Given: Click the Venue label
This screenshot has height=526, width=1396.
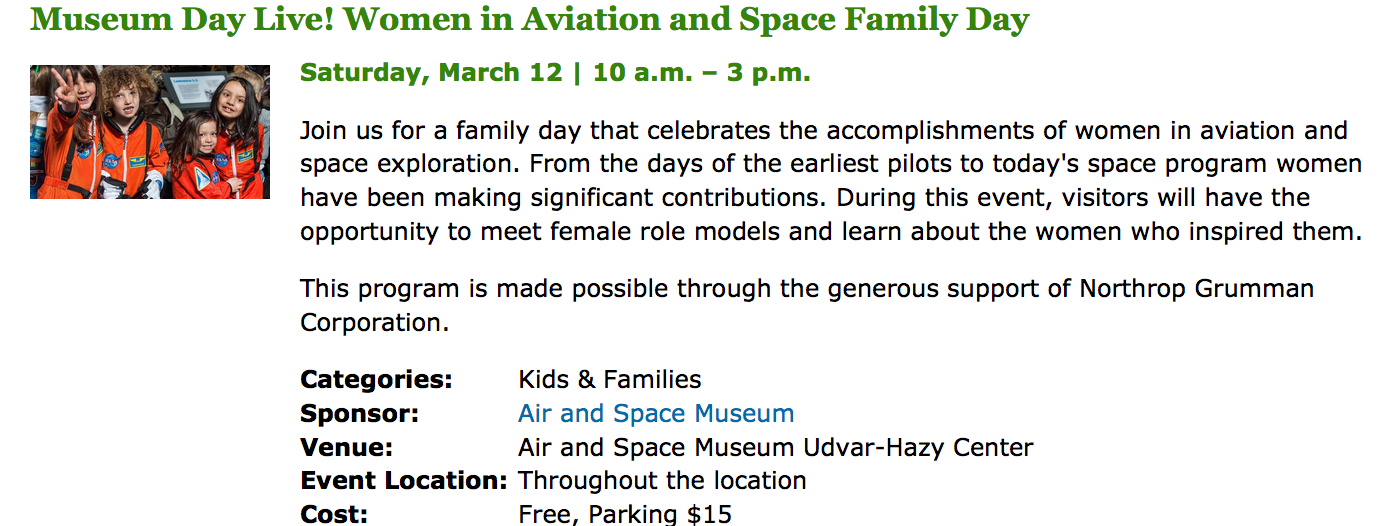Looking at the screenshot, I should click(x=346, y=447).
